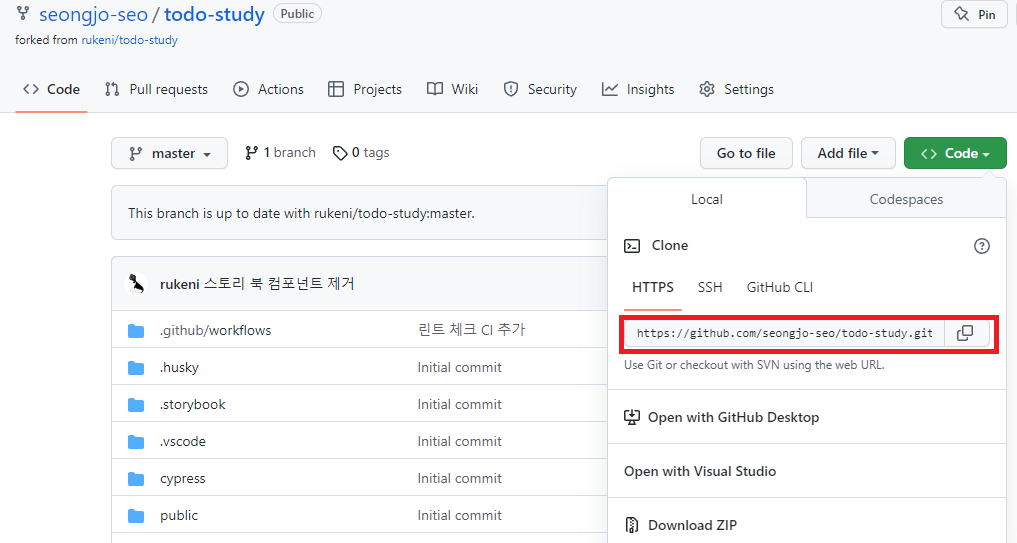Screen dimensions: 1017x543
Task: Open the 린트 체크 CI 추가 commit
Action: pyautogui.click(x=472, y=330)
